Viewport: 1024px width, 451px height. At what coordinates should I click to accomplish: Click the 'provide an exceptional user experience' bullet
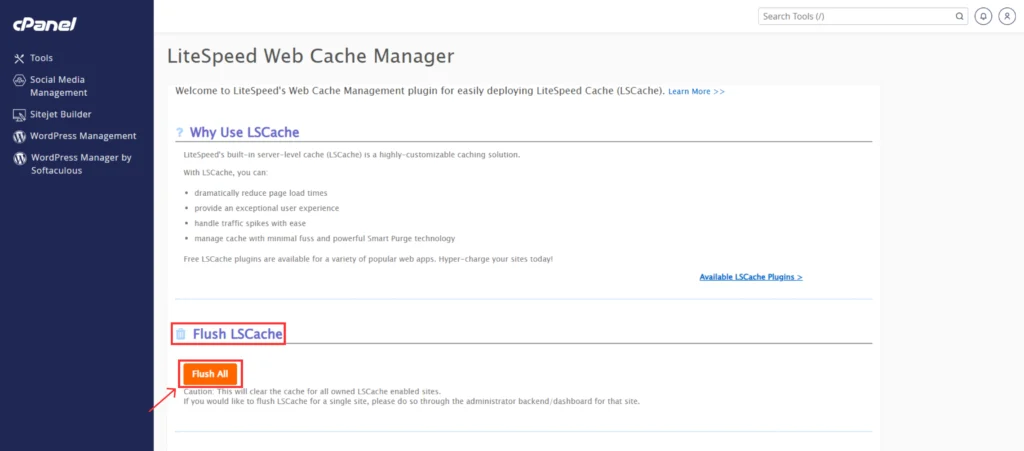(x=266, y=208)
